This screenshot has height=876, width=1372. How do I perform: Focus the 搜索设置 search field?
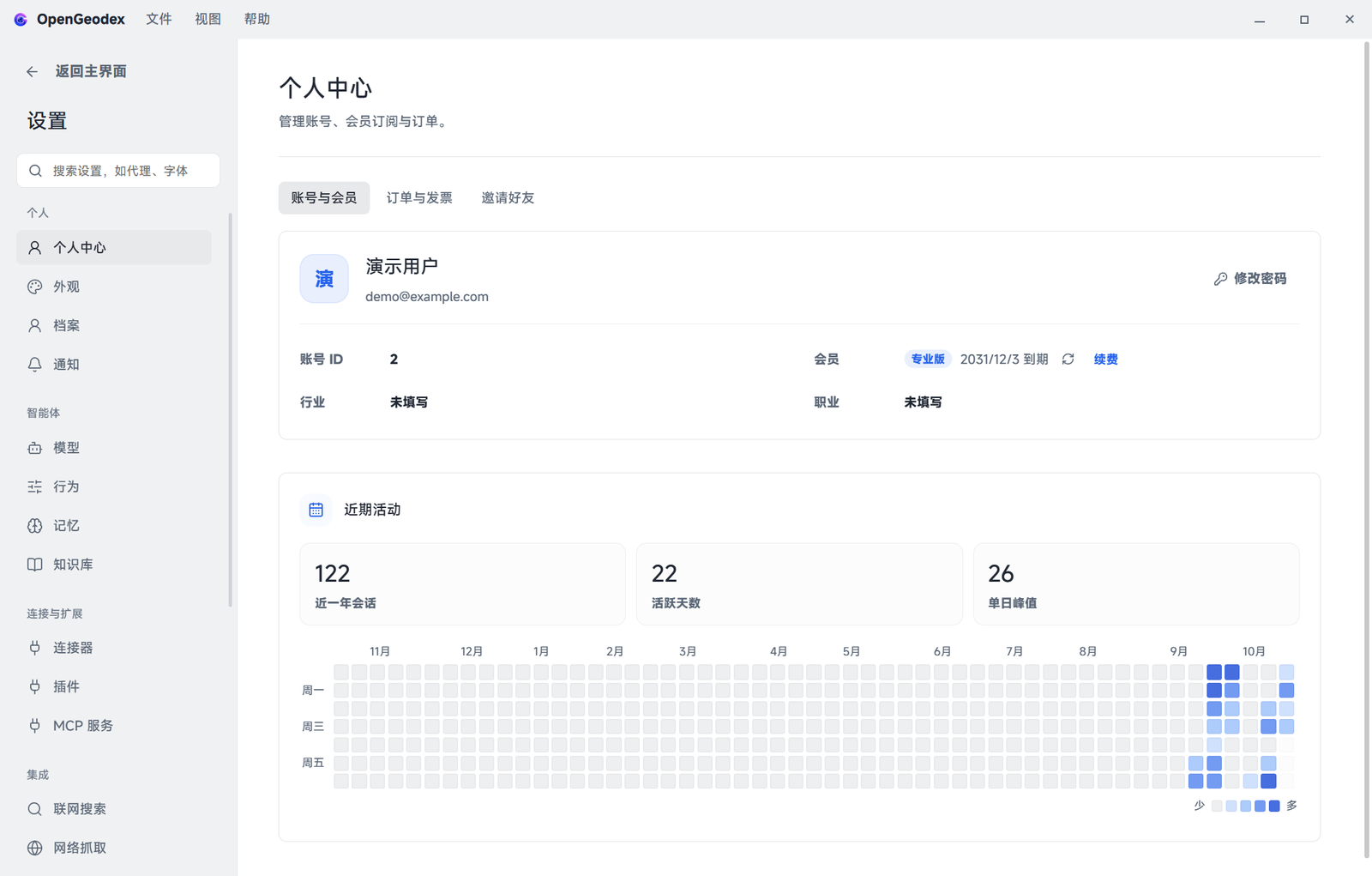pyautogui.click(x=118, y=171)
